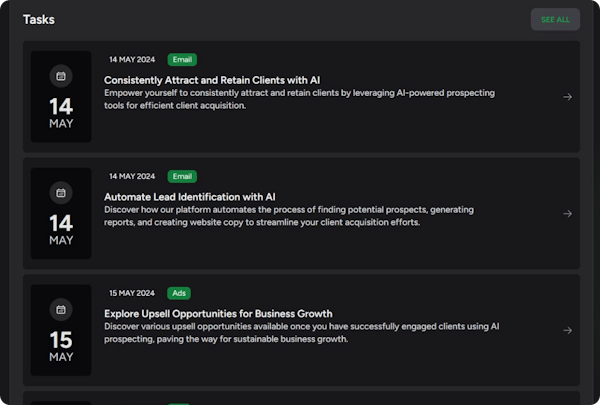Viewport: 600px width, 405px height.
Task: Click calendar icon on Automate Lead Identification task
Action: pos(61,193)
